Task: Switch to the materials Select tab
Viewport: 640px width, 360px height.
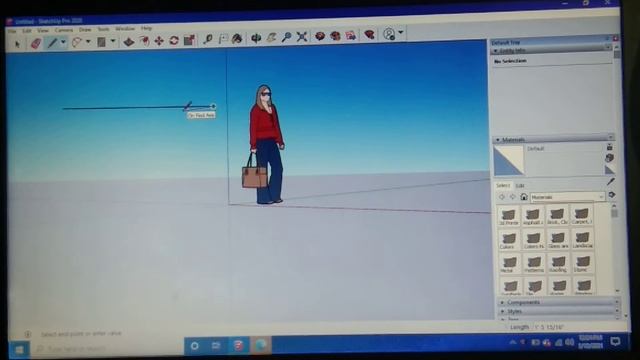Action: 502,186
